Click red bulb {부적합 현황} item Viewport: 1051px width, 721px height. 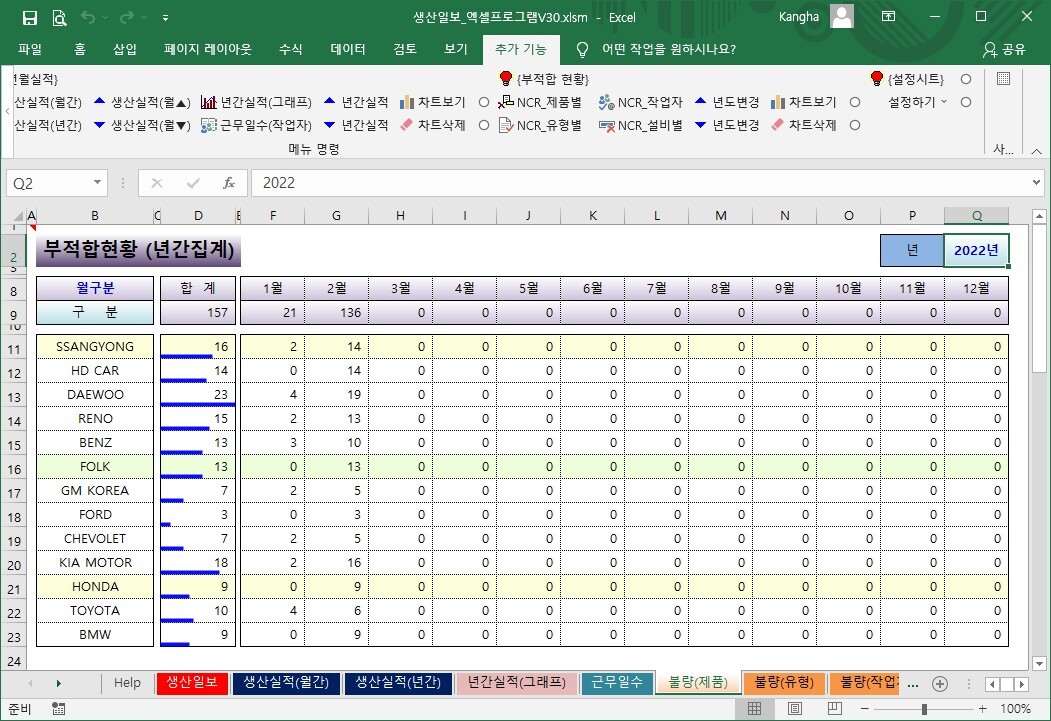pyautogui.click(x=544, y=79)
